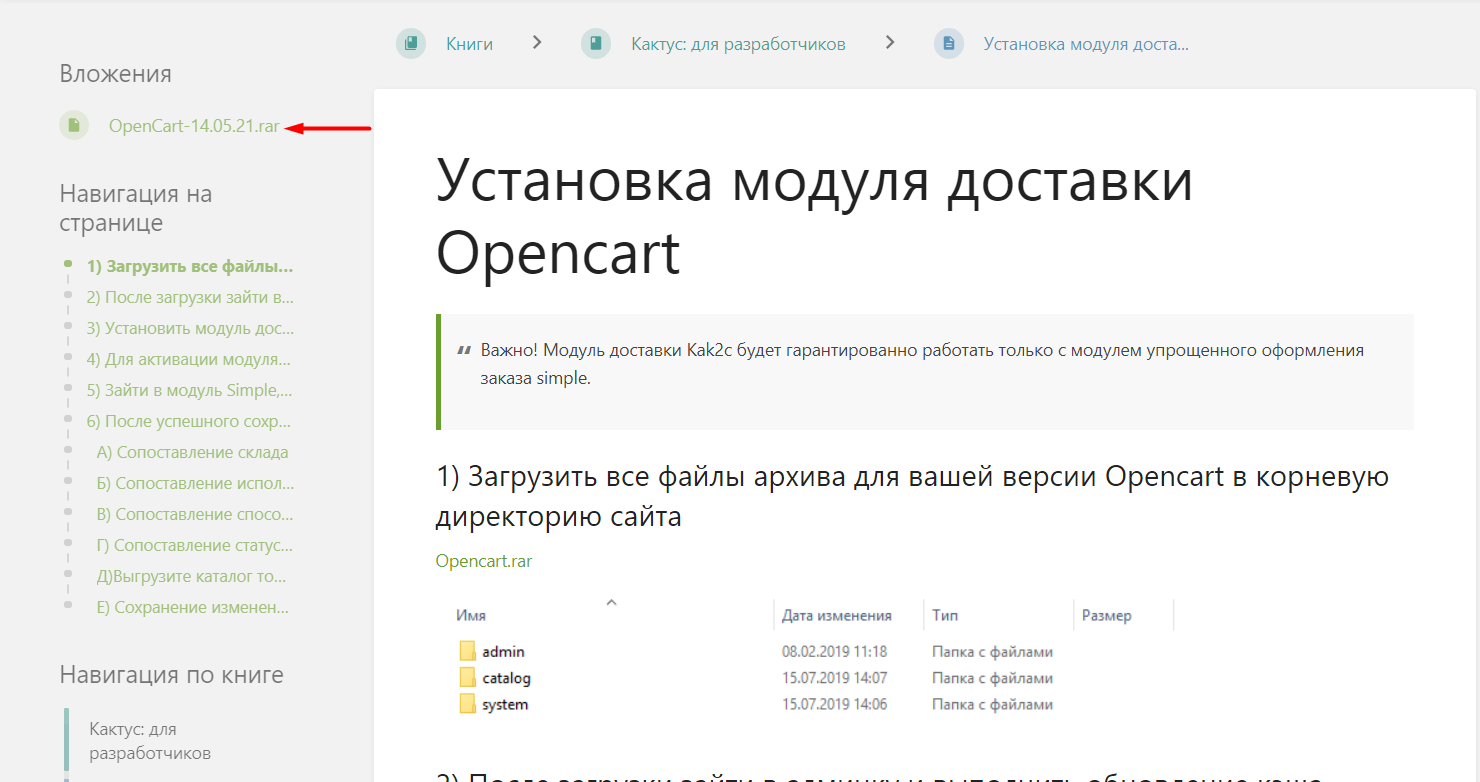Click the Книги breadcrumb book icon
The image size is (1480, 782).
pyautogui.click(x=411, y=44)
